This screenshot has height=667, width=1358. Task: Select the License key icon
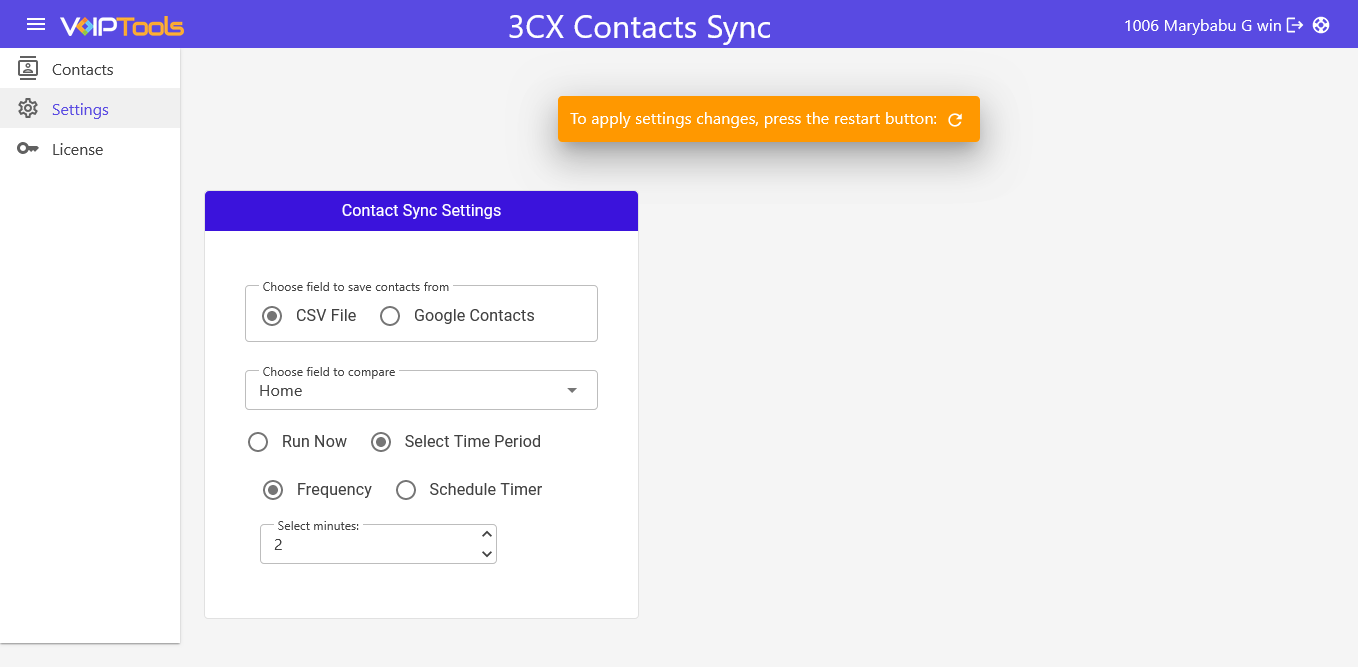pyautogui.click(x=29, y=148)
